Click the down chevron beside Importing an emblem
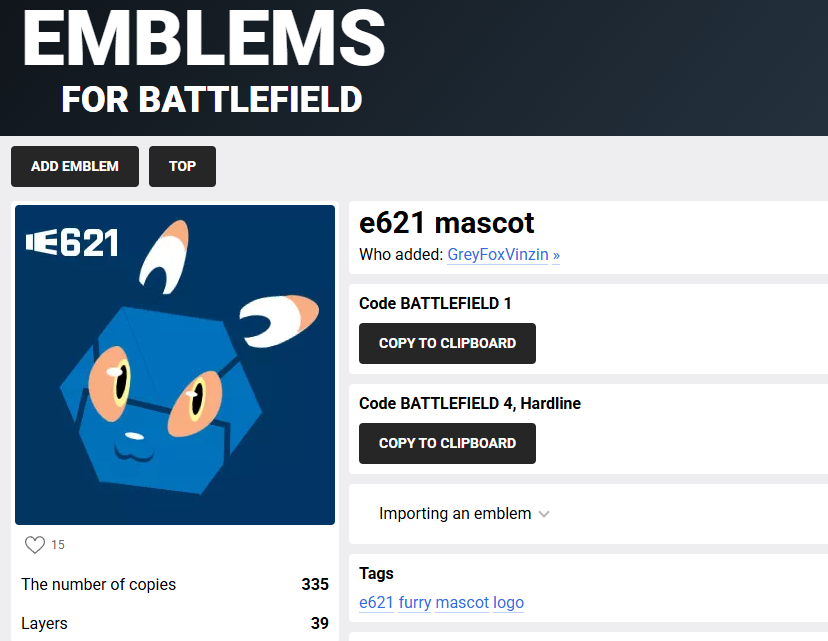This screenshot has width=828, height=641. 544,514
